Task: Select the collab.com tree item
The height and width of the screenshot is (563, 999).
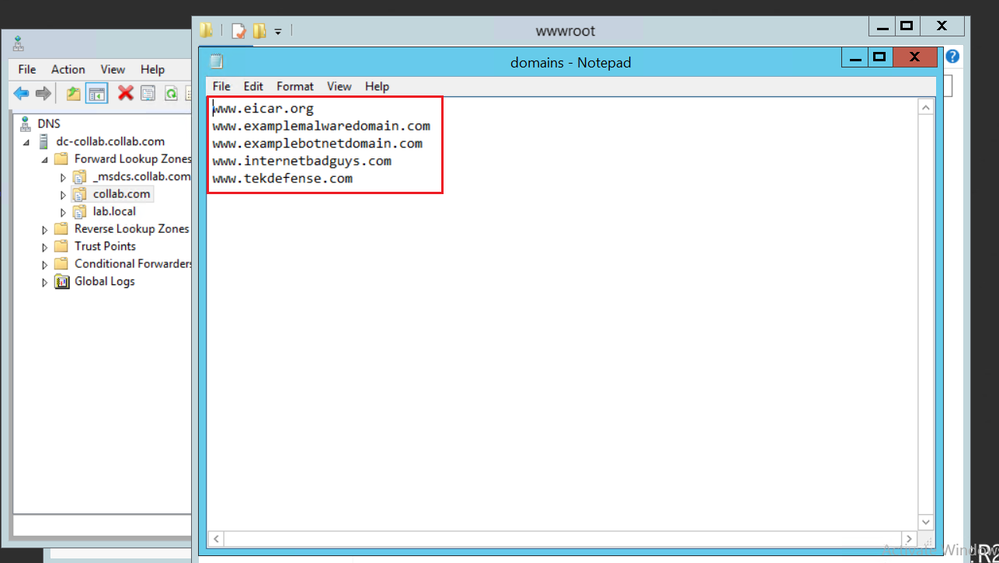Action: tap(122, 194)
